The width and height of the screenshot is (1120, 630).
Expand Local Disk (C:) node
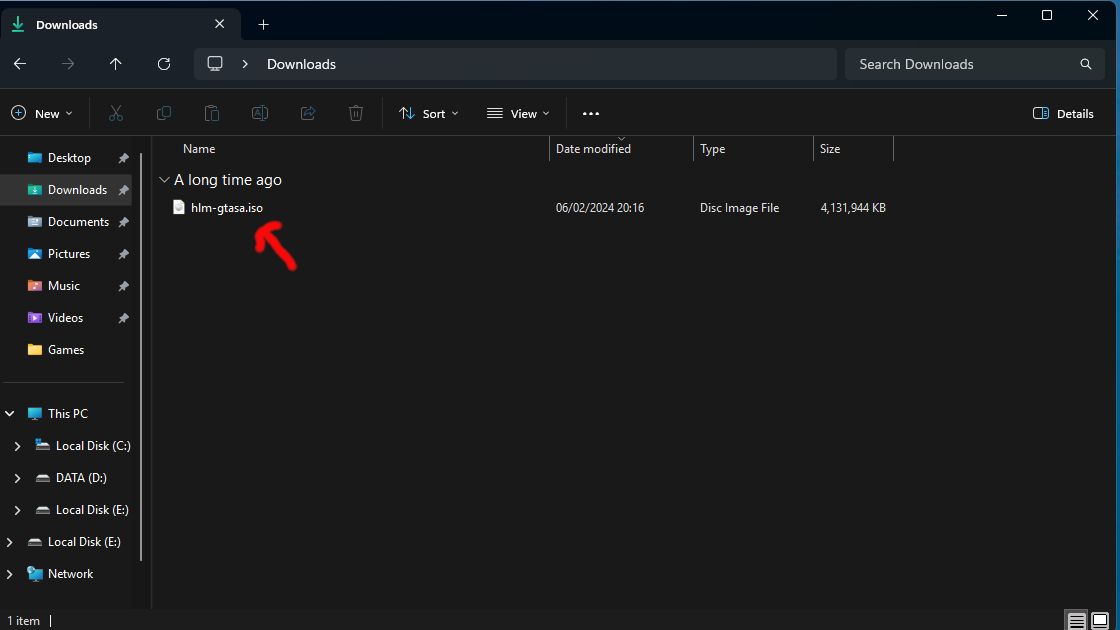tap(17, 446)
